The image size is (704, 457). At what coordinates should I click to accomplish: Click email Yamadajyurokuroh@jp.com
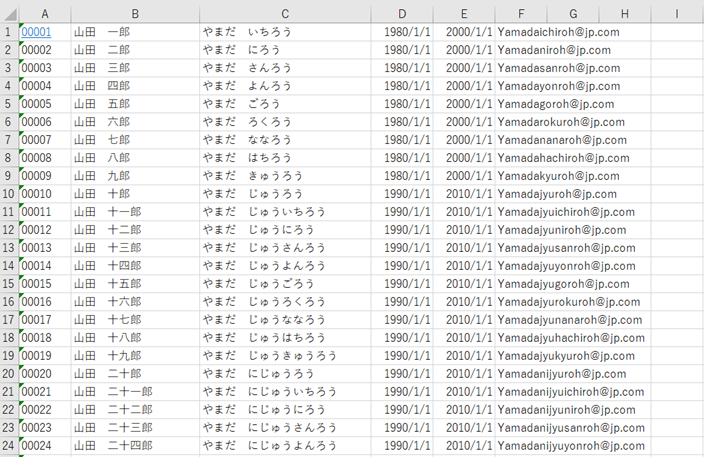tap(568, 302)
